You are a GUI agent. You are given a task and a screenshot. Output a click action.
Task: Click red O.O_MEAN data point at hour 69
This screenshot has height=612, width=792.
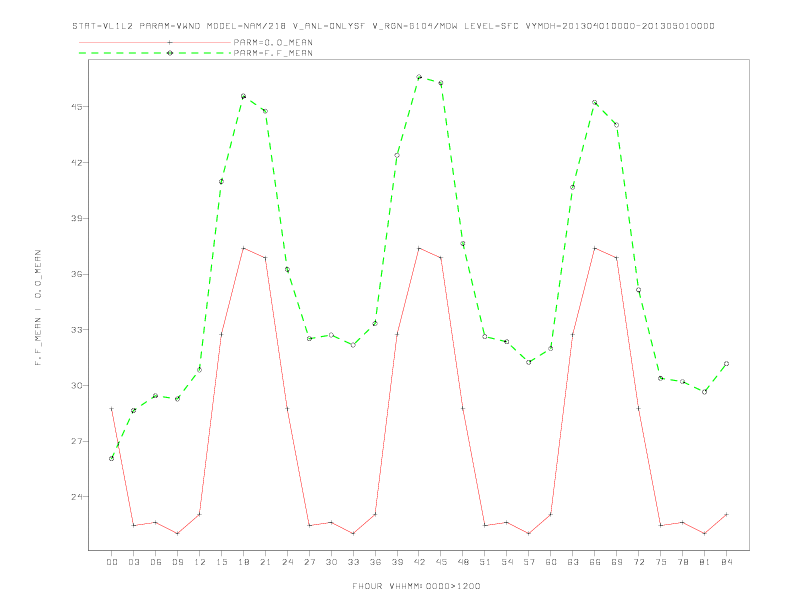tap(616, 258)
